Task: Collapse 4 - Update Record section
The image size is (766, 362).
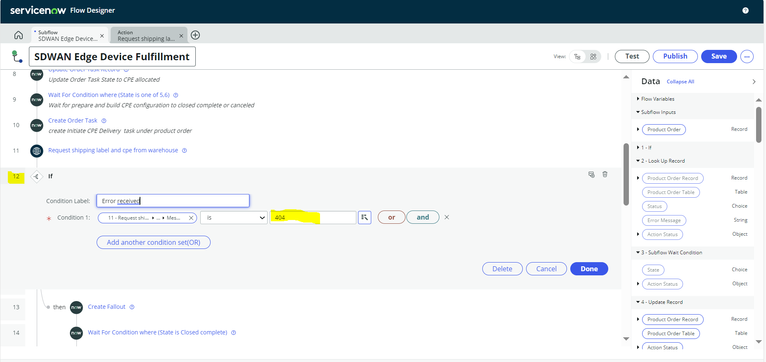Action: pos(638,302)
